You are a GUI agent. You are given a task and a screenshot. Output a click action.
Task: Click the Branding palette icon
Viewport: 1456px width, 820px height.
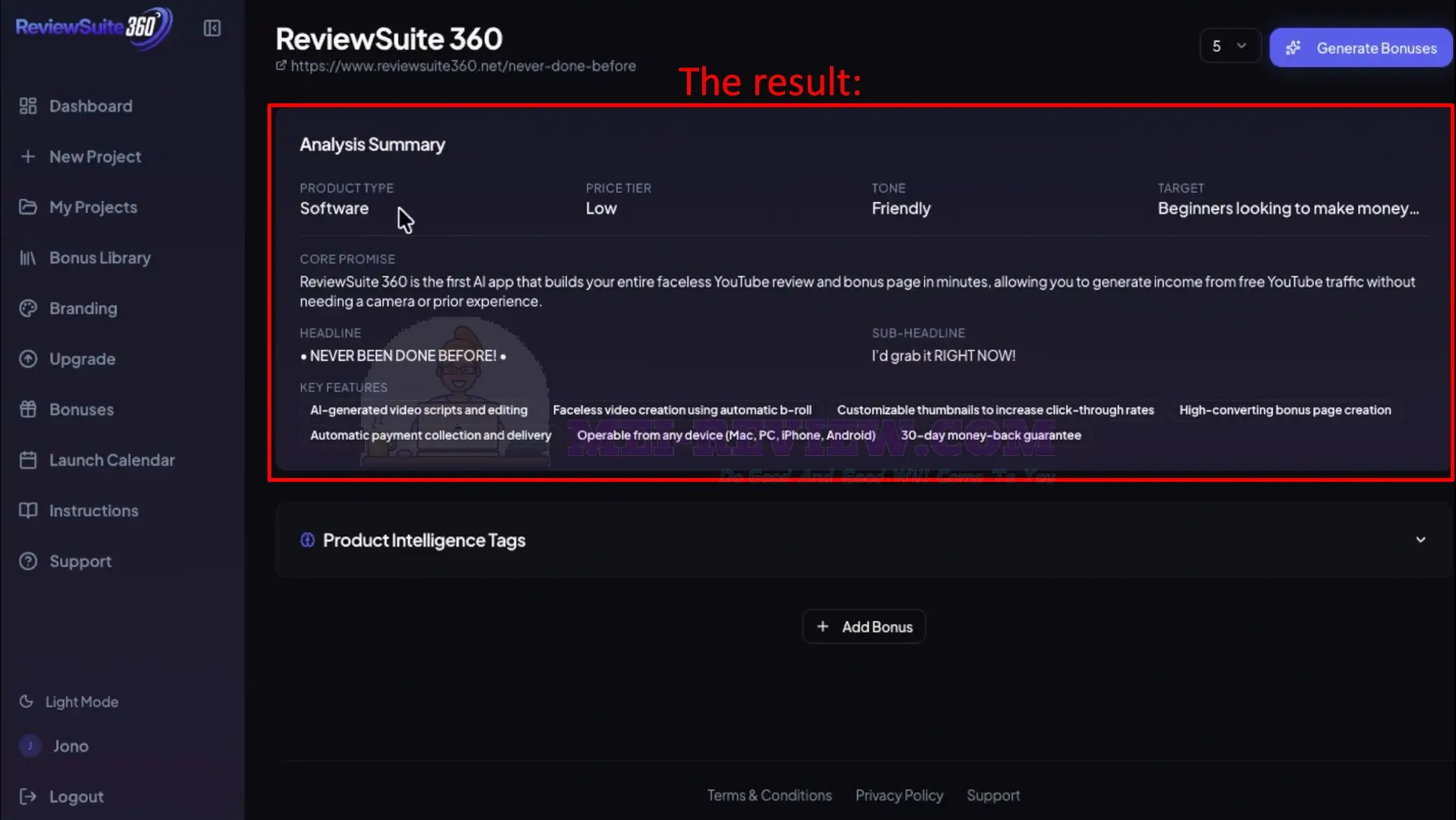(x=28, y=308)
